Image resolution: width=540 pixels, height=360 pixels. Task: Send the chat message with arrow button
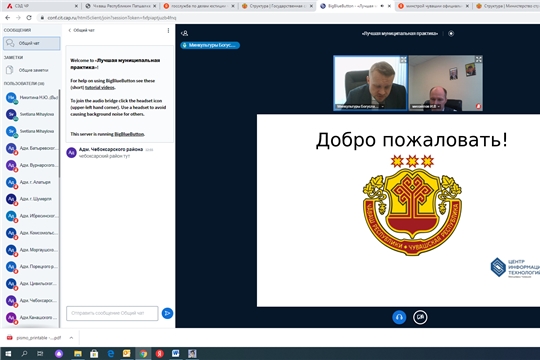pyautogui.click(x=167, y=313)
